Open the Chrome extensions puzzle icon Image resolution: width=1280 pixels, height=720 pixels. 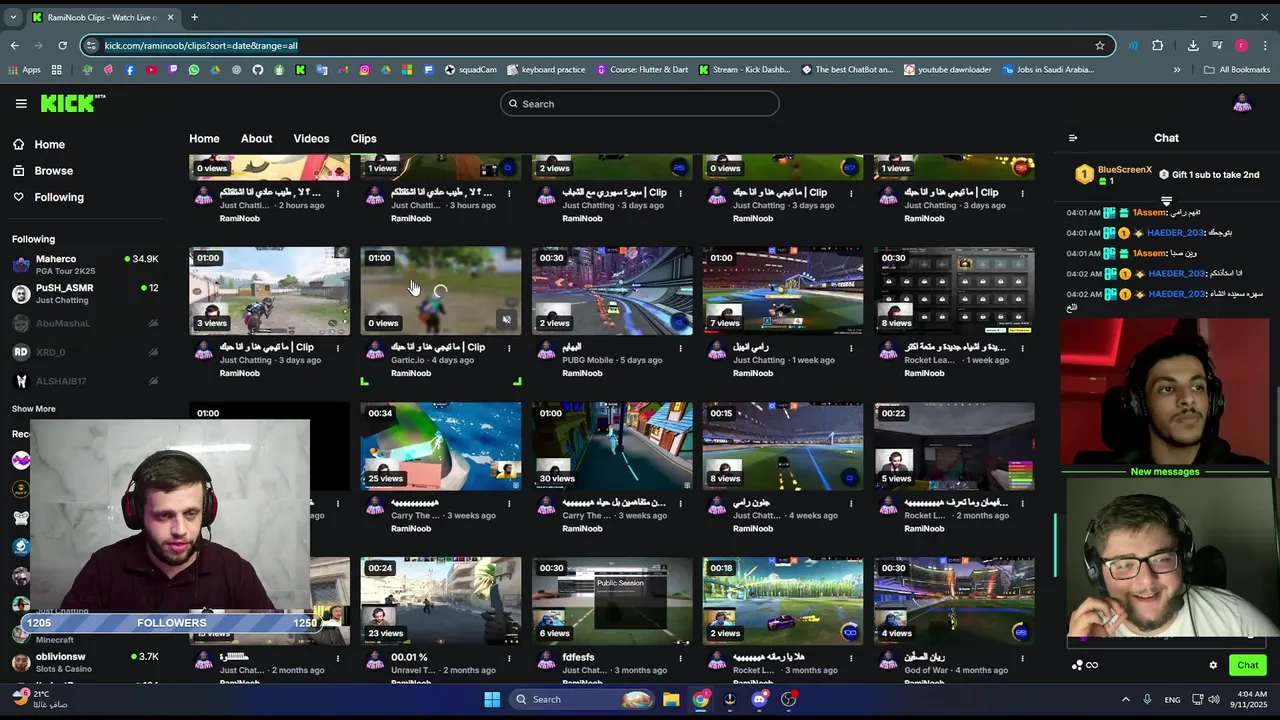coord(1158,45)
